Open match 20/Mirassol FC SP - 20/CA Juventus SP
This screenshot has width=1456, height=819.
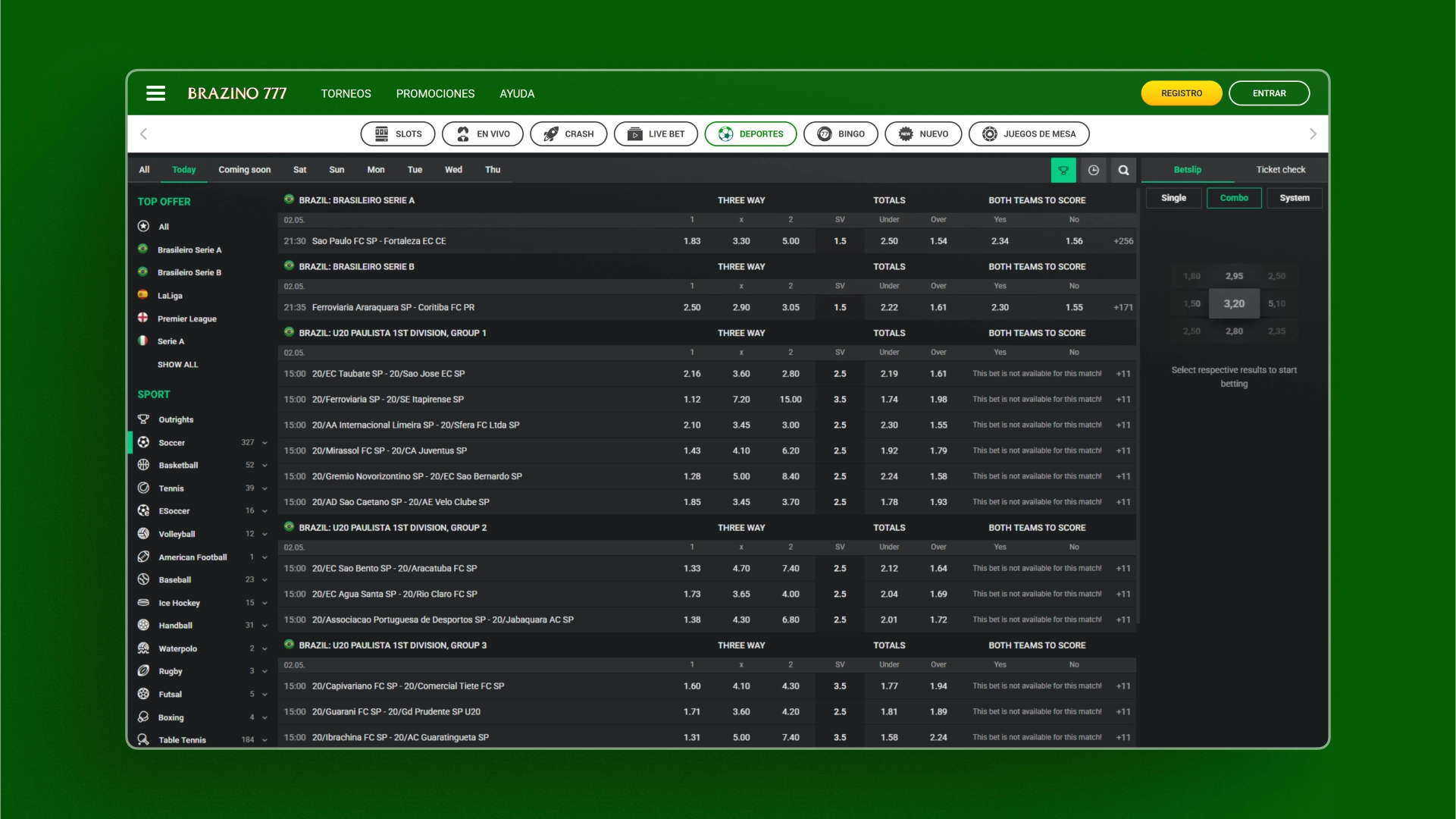click(x=390, y=450)
